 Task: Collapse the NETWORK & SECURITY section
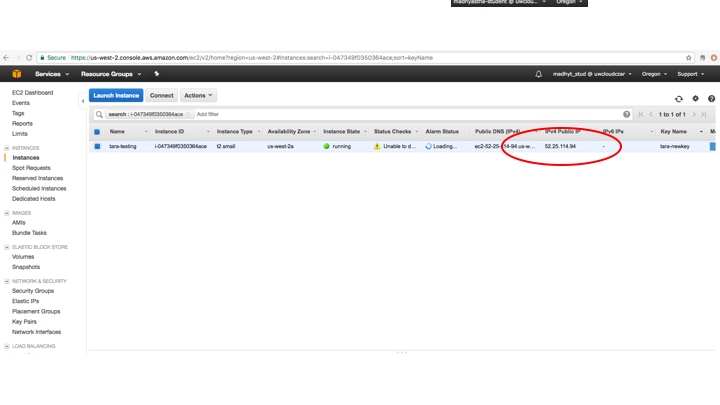tap(7, 281)
